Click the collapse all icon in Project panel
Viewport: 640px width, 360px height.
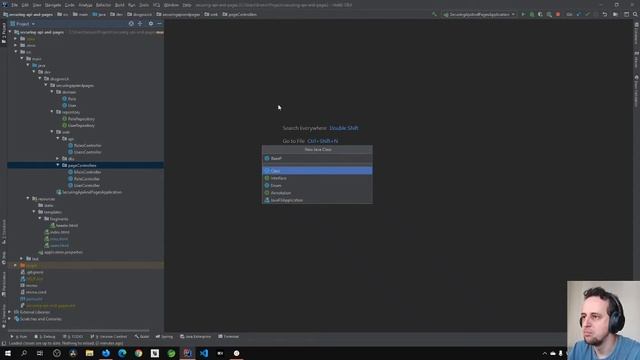click(x=140, y=24)
